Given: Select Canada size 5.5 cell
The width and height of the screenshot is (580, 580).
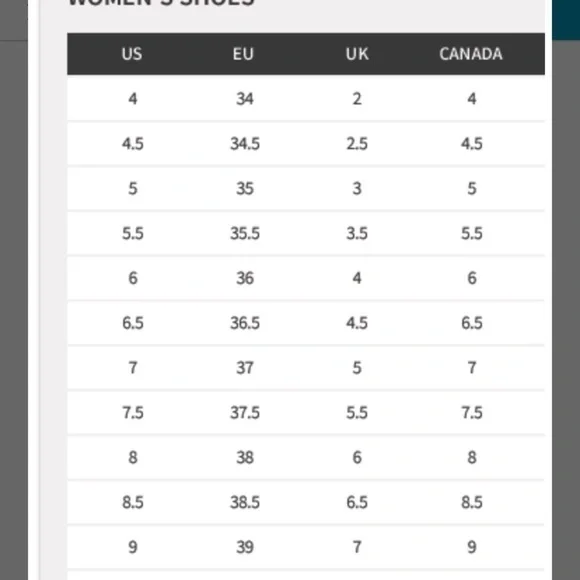Looking at the screenshot, I should pyautogui.click(x=472, y=233).
